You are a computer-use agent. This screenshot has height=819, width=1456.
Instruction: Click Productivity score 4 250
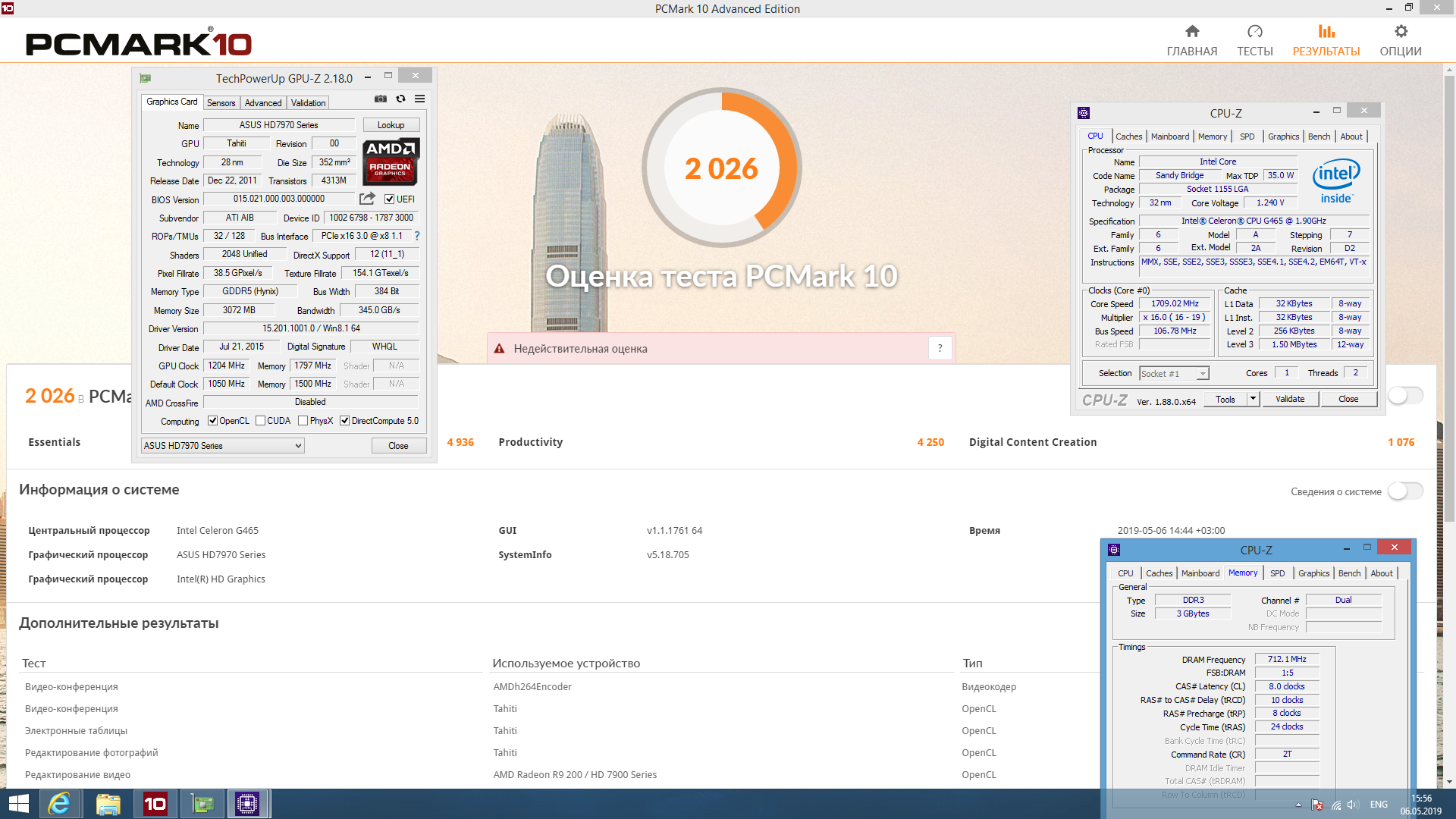(930, 442)
